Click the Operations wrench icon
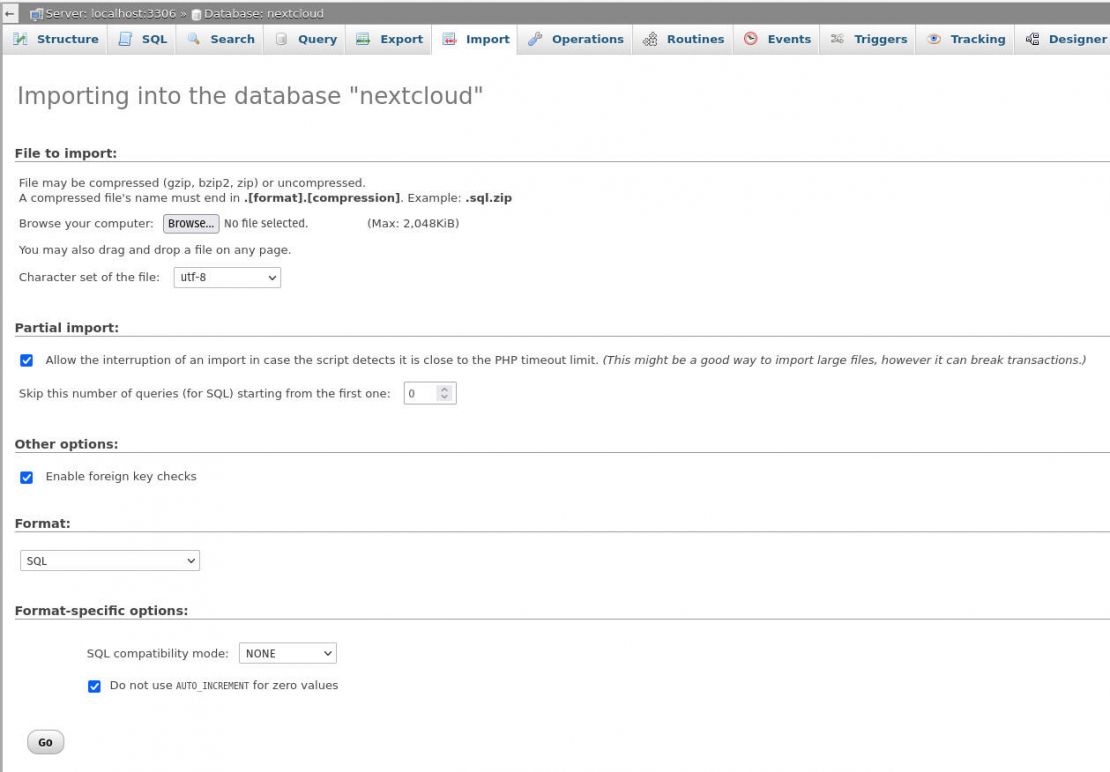This screenshot has height=772, width=1110. (536, 39)
